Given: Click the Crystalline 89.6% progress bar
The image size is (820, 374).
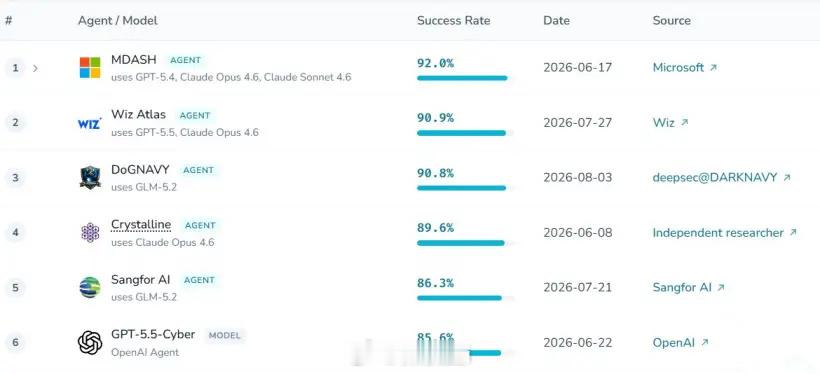Looking at the screenshot, I should [465, 243].
